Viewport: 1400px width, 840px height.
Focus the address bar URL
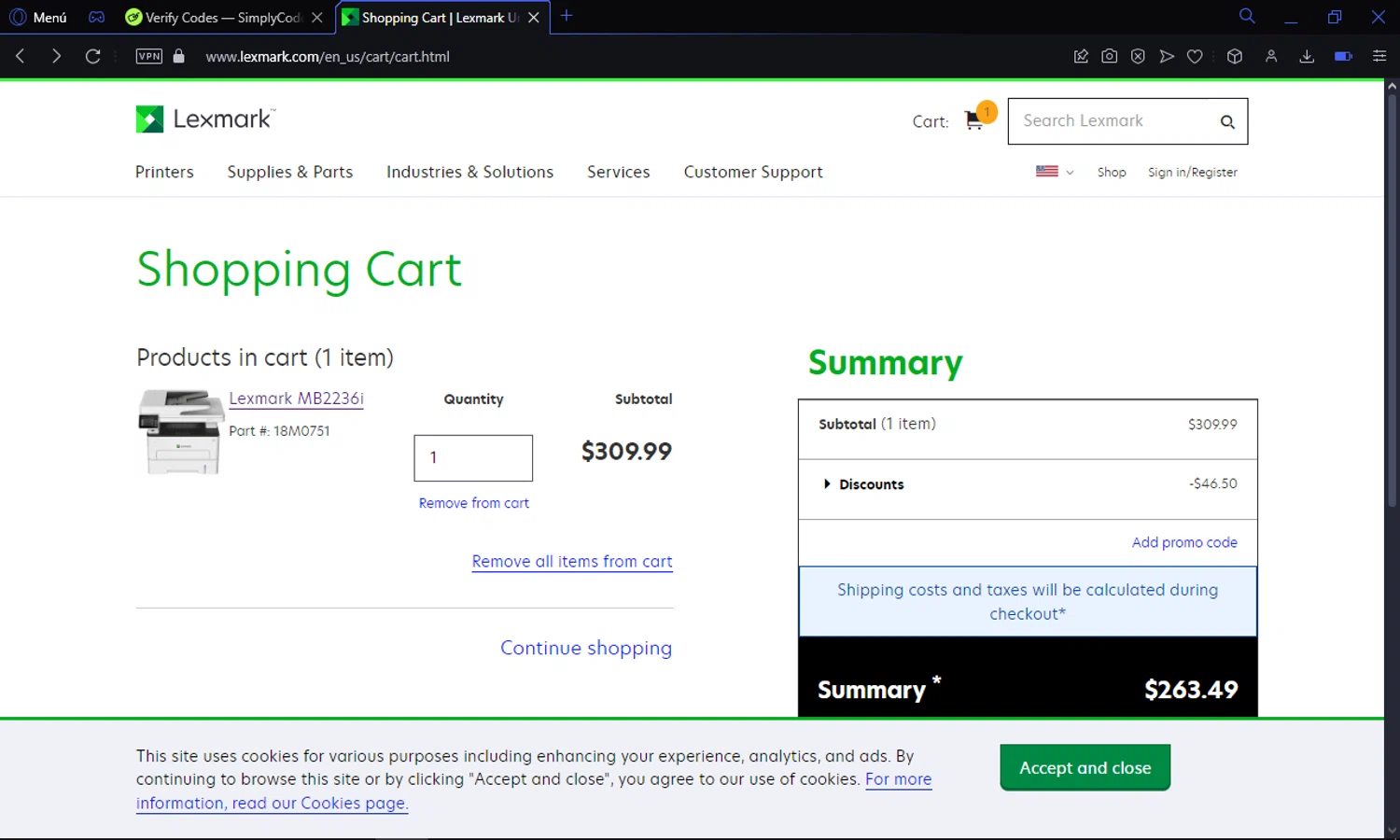click(x=328, y=56)
